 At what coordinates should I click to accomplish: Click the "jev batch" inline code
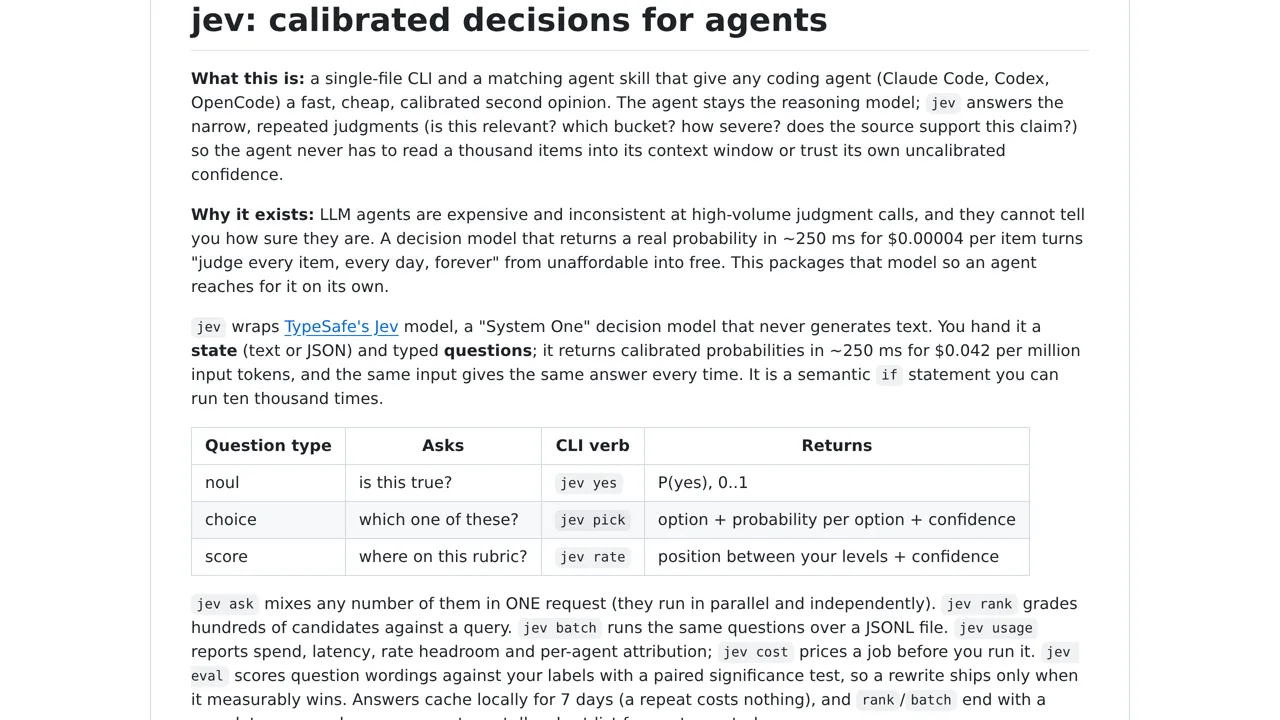coord(560,628)
